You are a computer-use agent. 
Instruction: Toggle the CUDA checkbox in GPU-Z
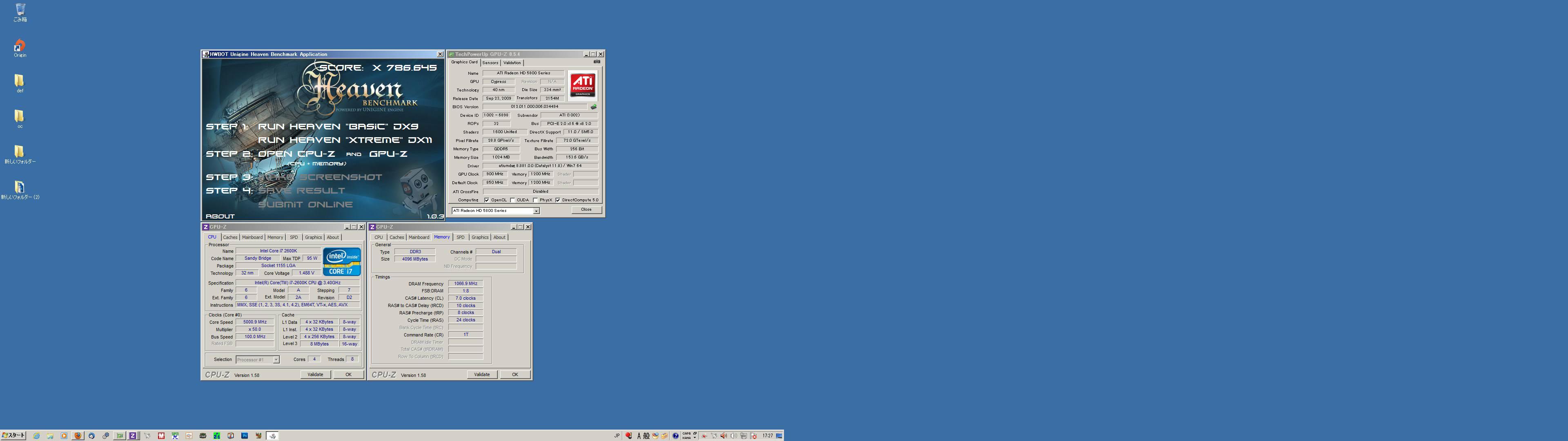click(512, 200)
